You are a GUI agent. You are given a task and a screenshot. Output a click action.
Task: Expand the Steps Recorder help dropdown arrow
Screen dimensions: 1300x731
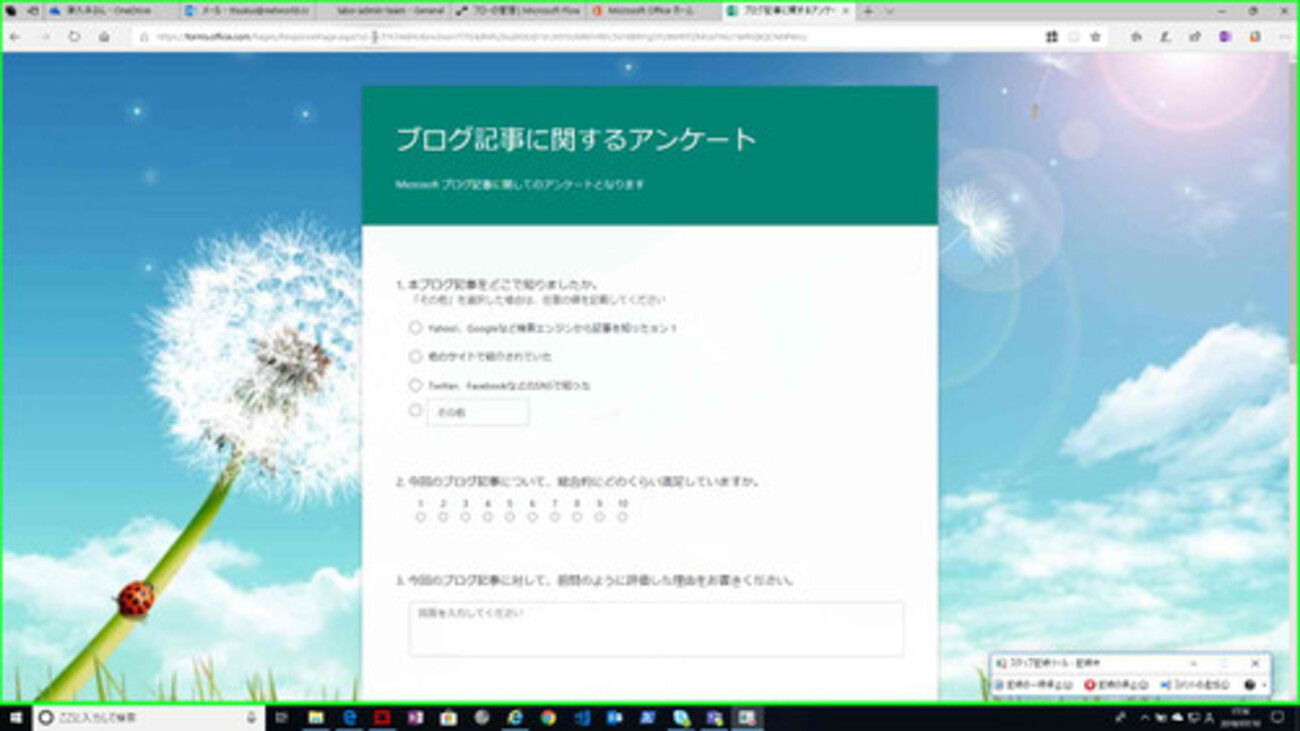(x=1264, y=685)
